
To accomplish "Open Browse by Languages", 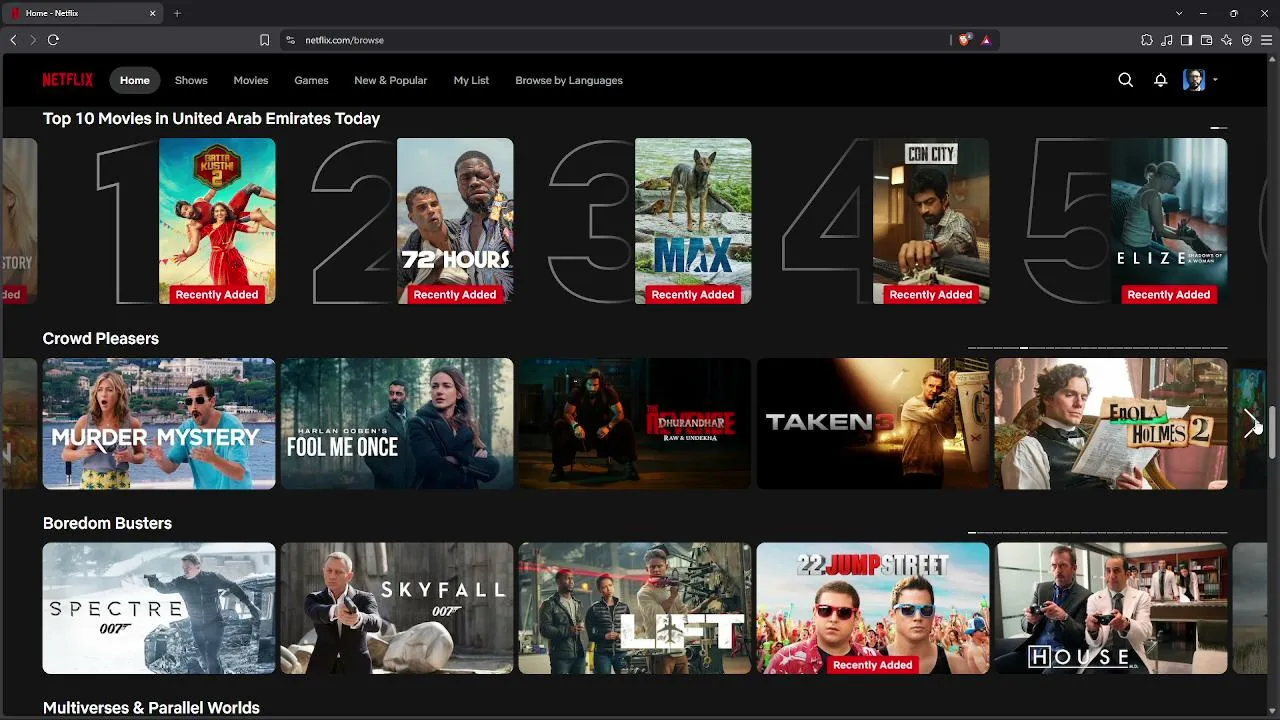I will [569, 80].
